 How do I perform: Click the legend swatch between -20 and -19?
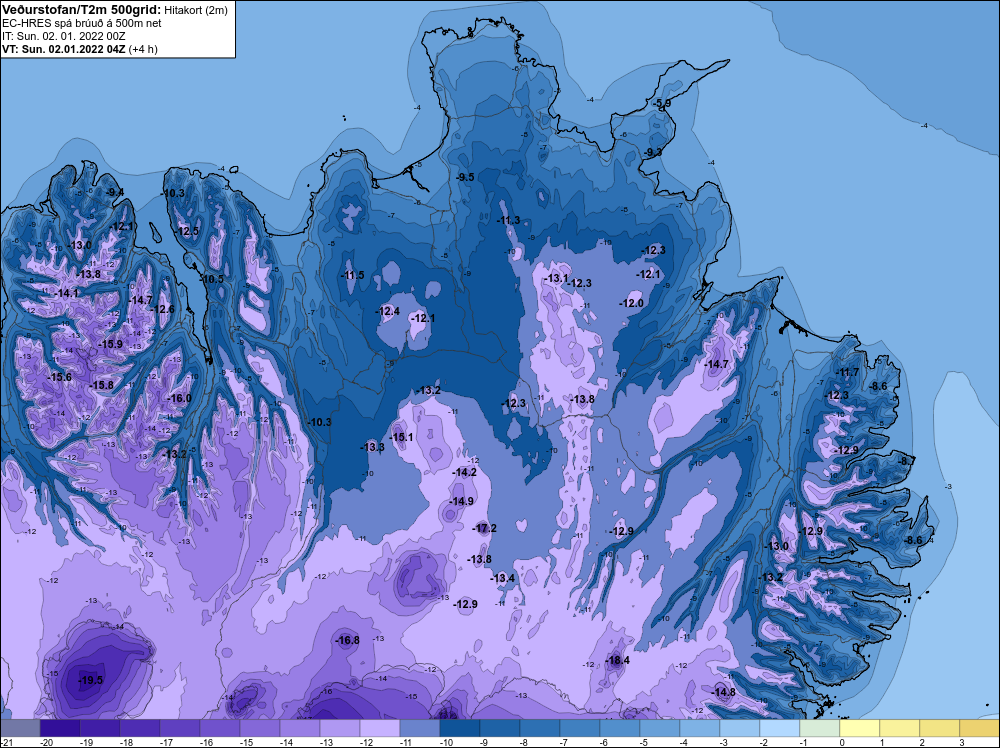[x=60, y=728]
